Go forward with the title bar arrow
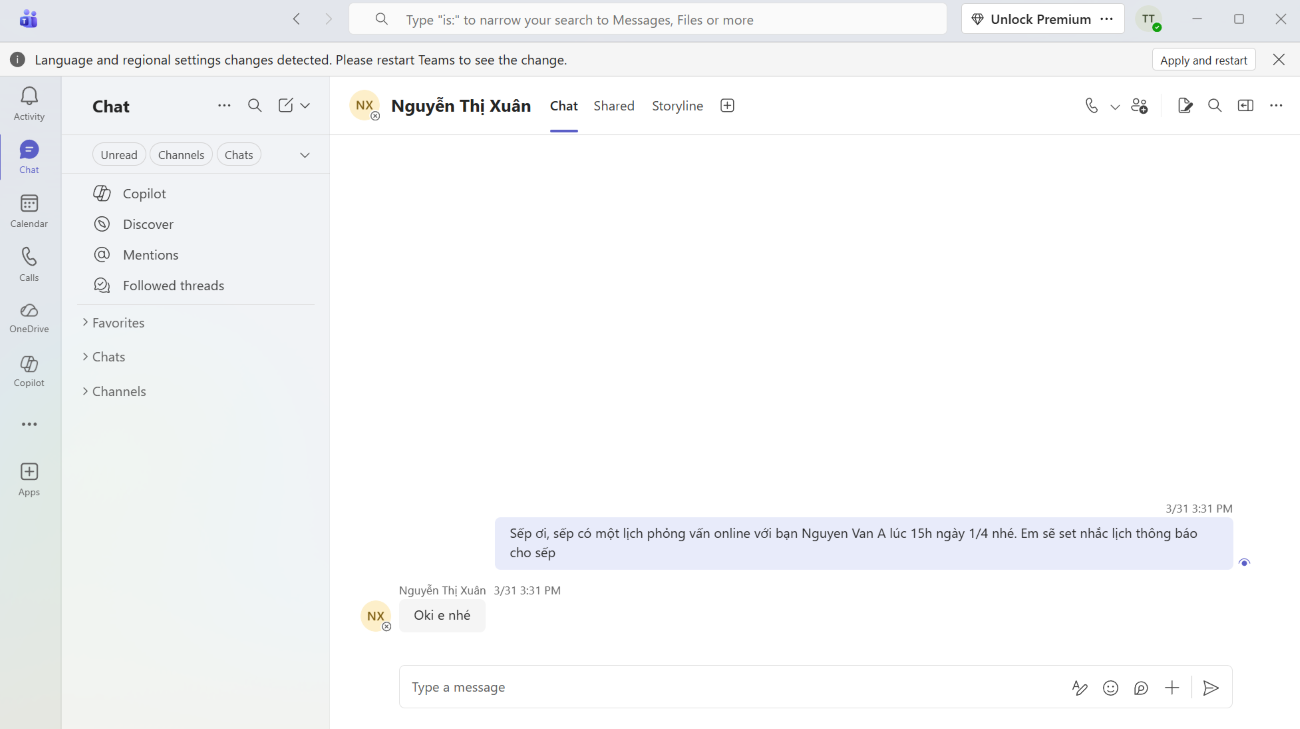 coord(328,19)
